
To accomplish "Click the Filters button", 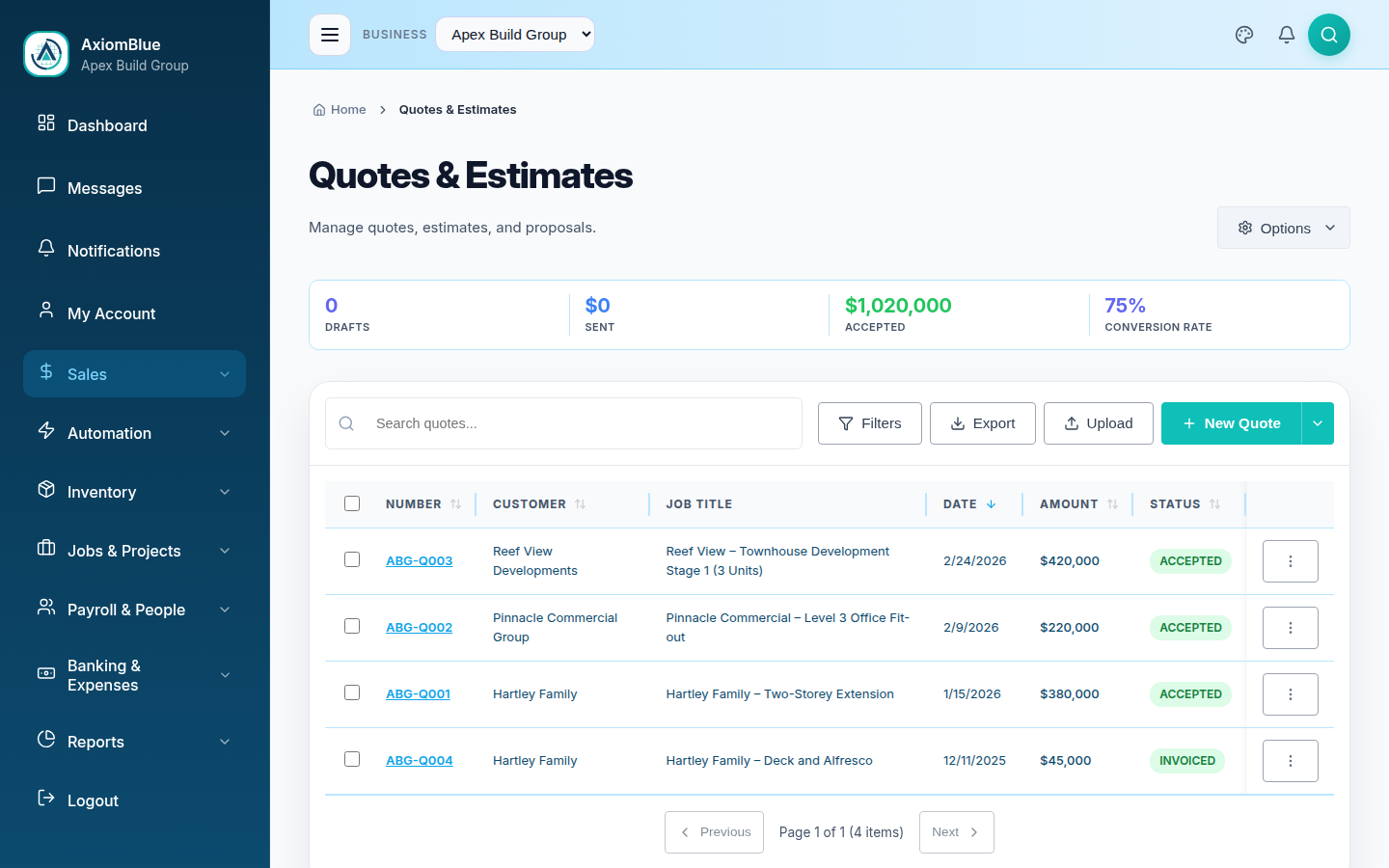I will [x=869, y=423].
